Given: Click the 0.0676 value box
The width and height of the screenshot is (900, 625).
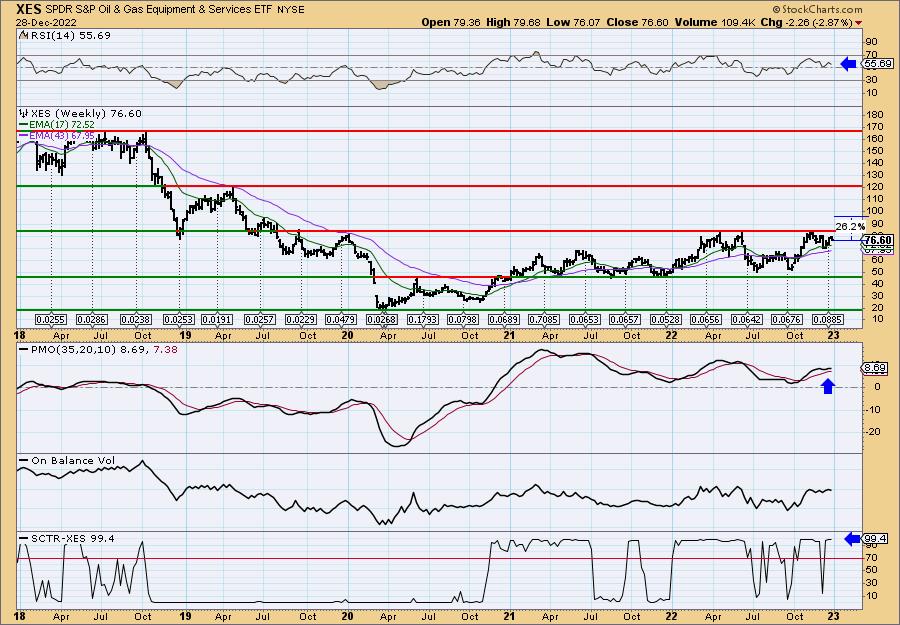Looking at the screenshot, I should [x=787, y=319].
